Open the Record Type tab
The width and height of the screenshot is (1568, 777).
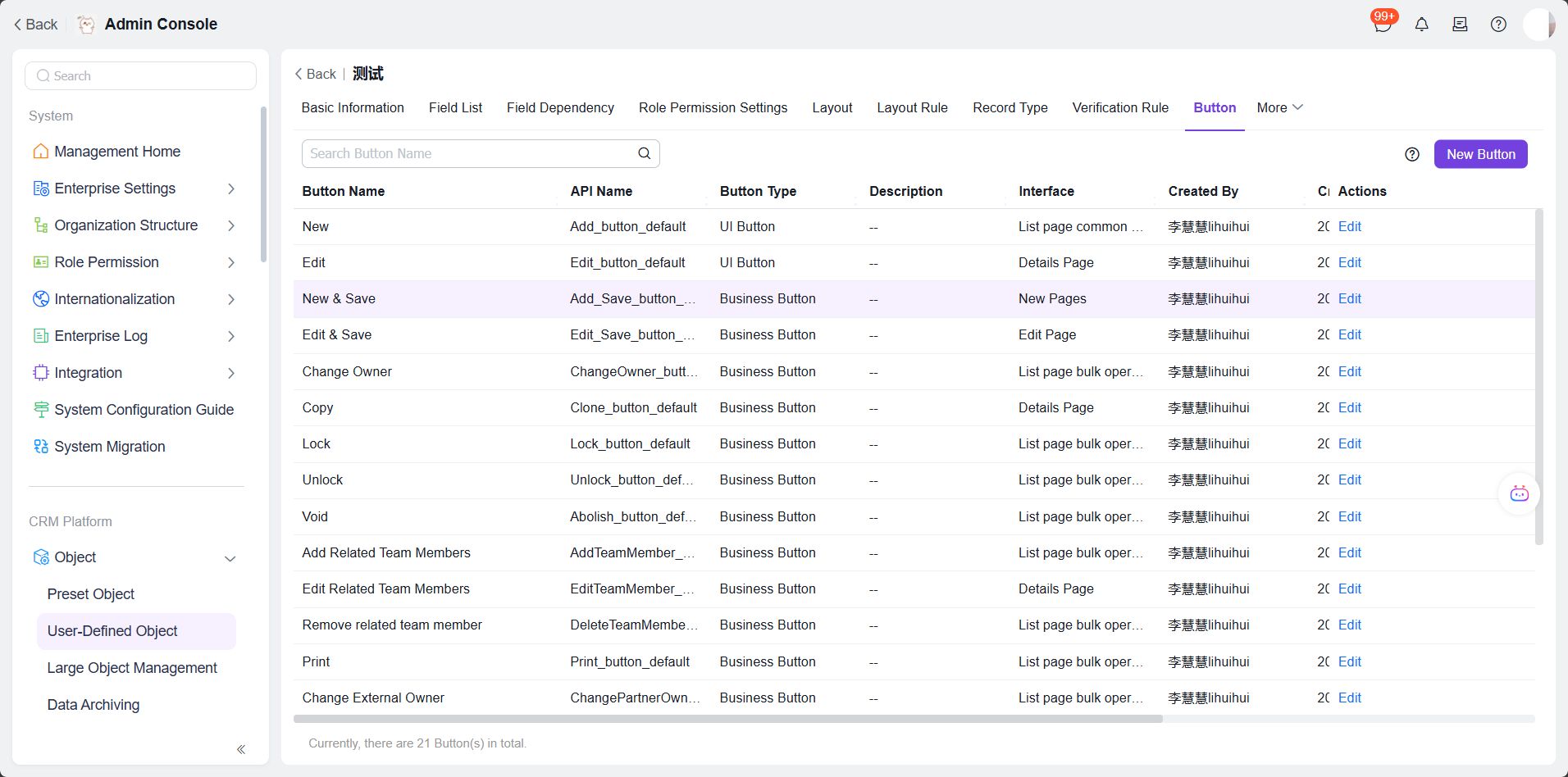[1010, 107]
